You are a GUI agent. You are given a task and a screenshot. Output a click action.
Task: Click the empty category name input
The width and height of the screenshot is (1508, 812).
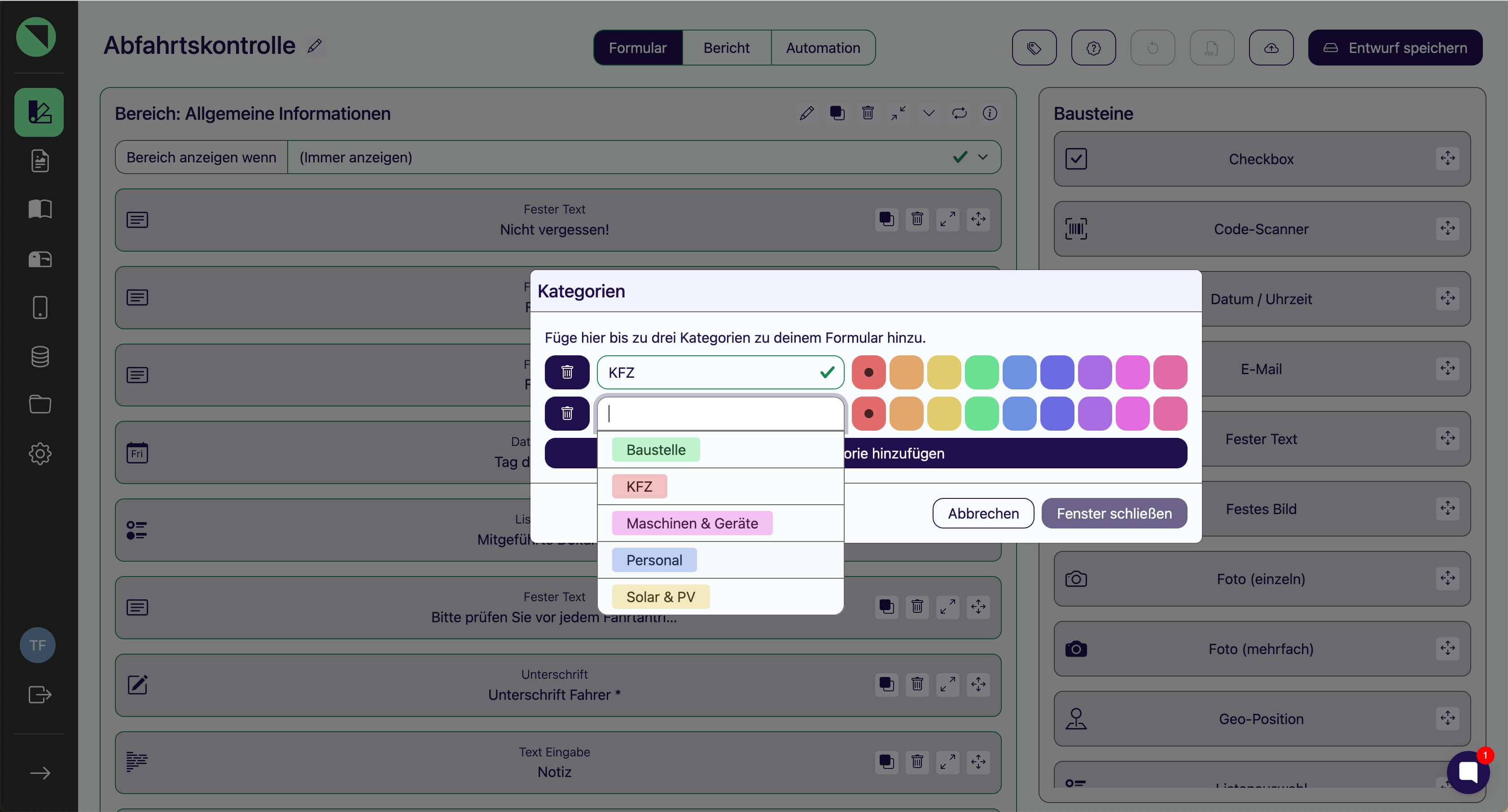click(720, 414)
